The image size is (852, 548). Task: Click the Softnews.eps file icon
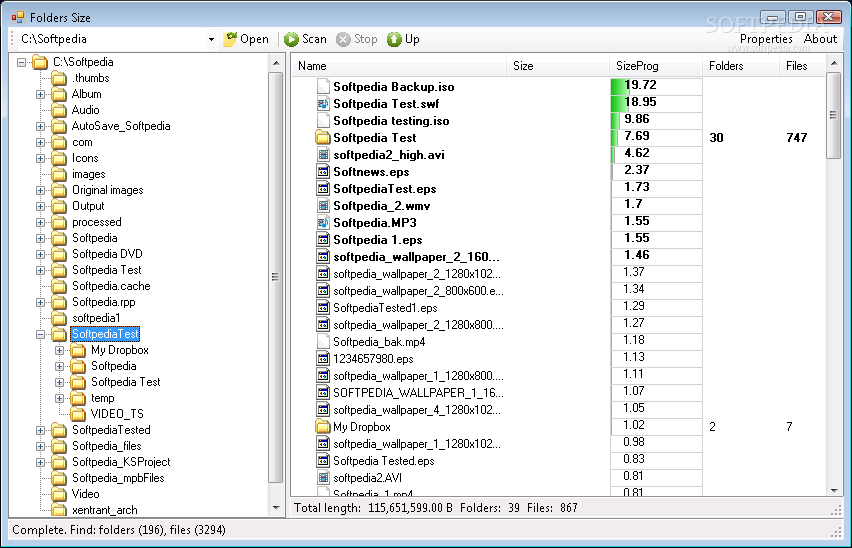pyautogui.click(x=323, y=172)
